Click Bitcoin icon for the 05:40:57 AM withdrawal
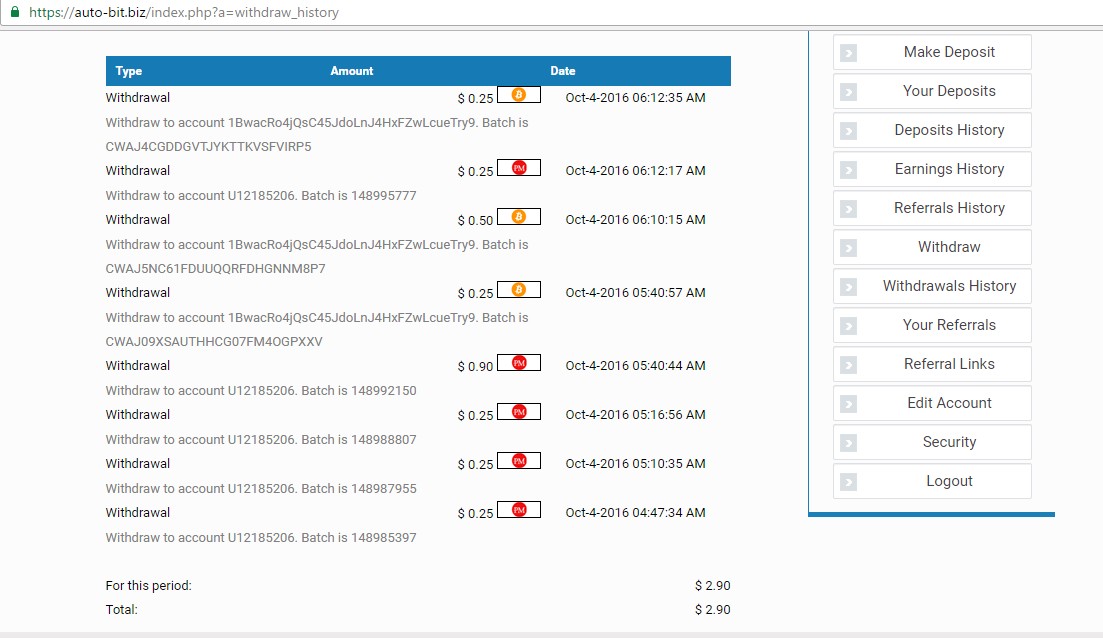The height and width of the screenshot is (638, 1103). click(x=519, y=290)
